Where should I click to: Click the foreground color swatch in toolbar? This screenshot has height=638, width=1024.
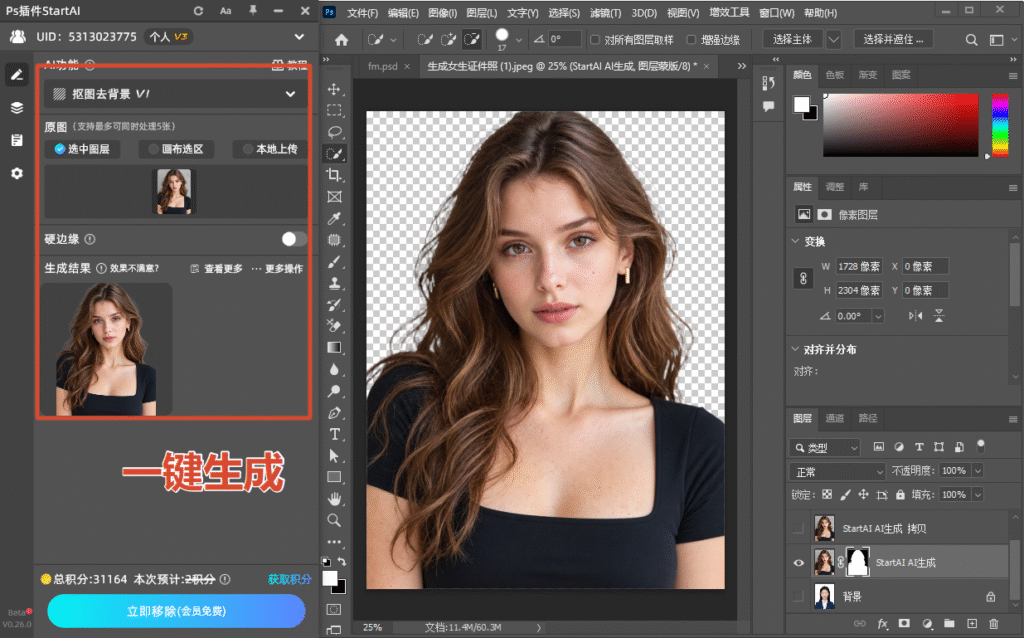(x=330, y=579)
